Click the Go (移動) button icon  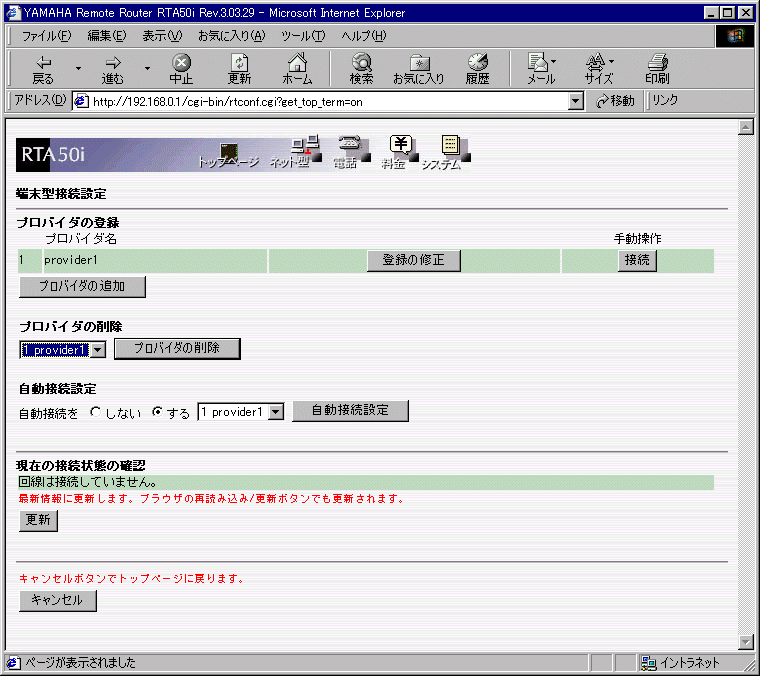[615, 101]
